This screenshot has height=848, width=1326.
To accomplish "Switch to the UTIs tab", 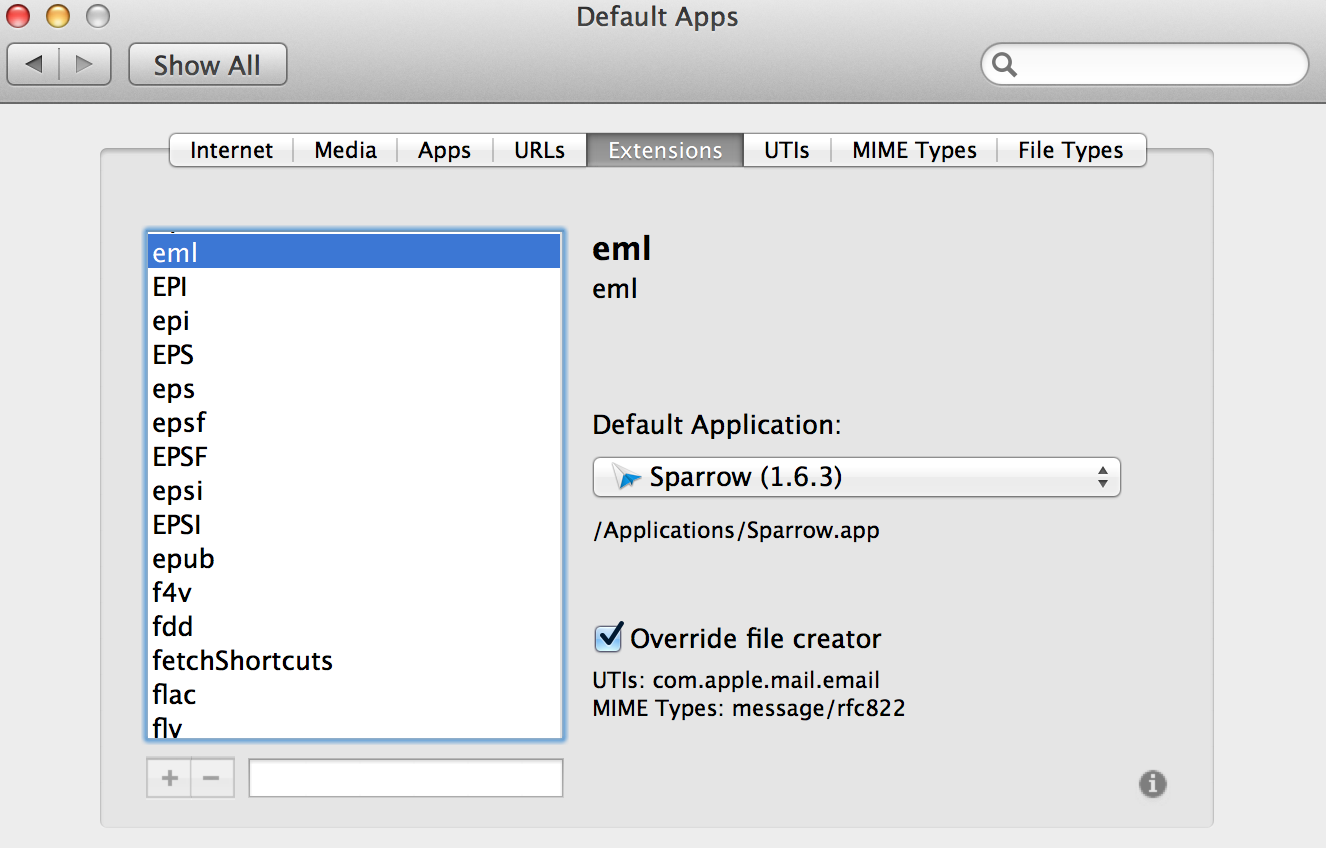I will (787, 150).
